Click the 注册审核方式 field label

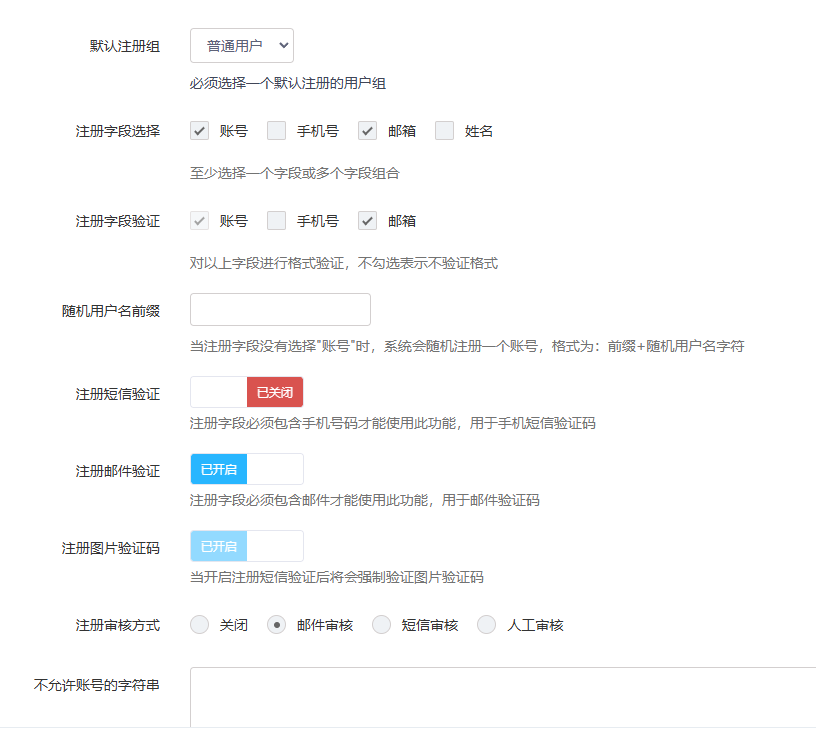(x=118, y=625)
